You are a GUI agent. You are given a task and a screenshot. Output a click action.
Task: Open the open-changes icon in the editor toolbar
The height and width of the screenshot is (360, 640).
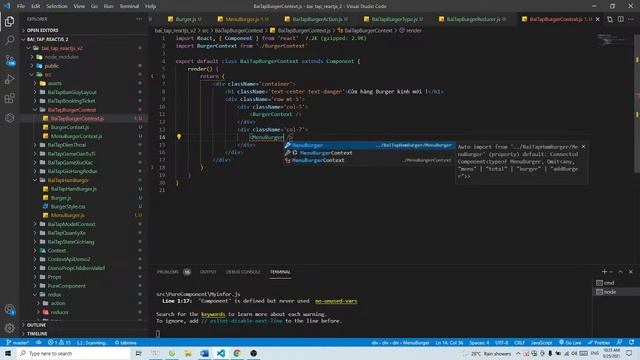click(610, 19)
